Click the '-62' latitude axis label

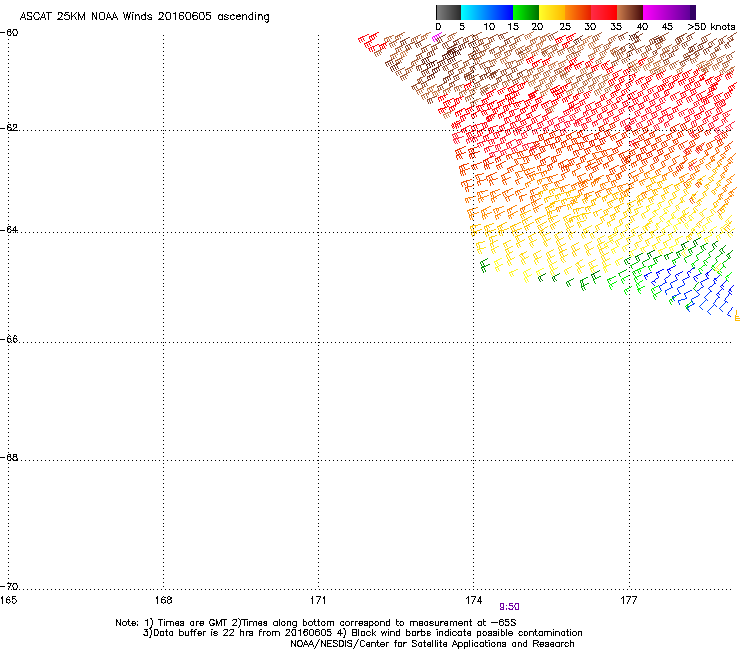pyautogui.click(x=9, y=128)
